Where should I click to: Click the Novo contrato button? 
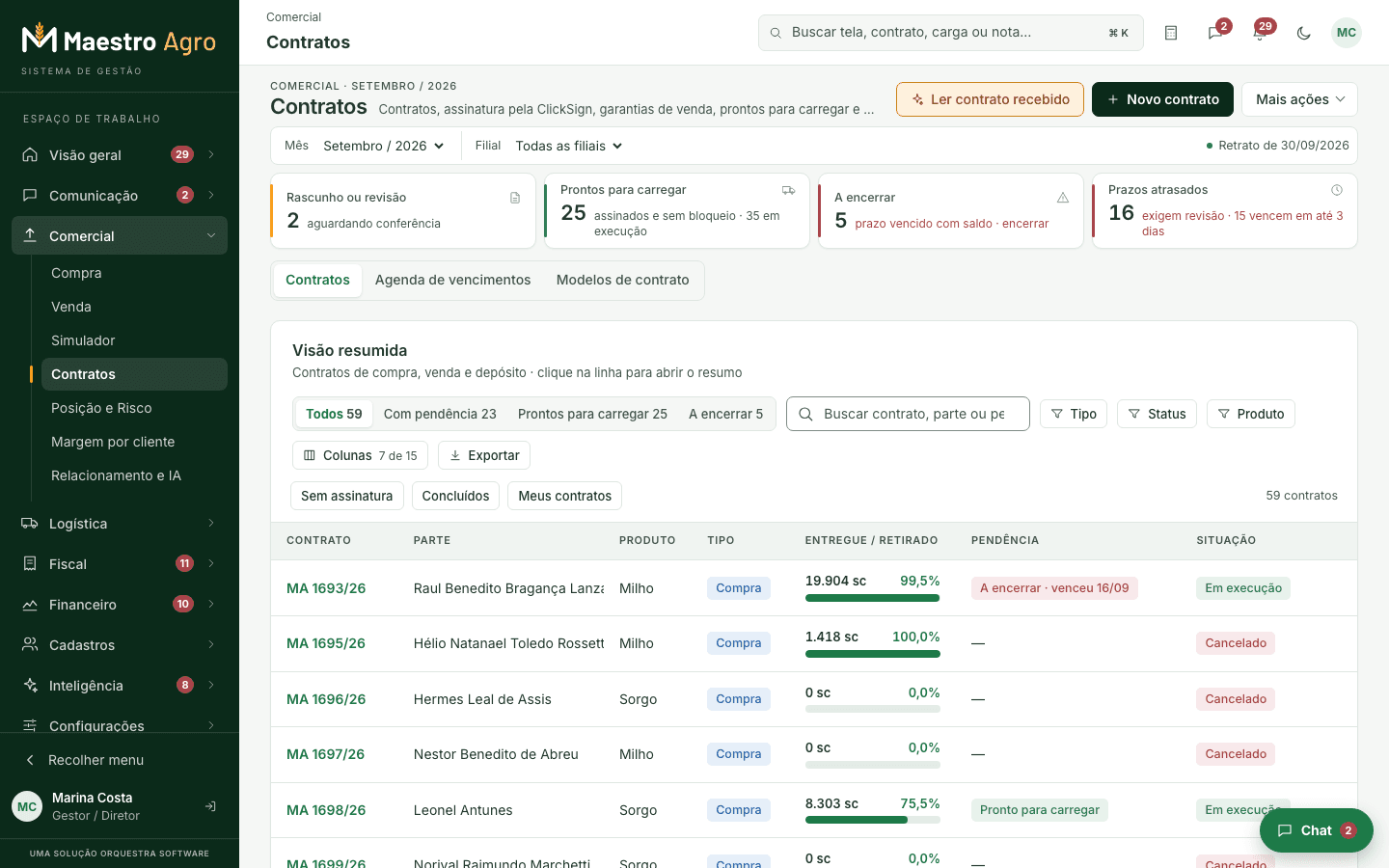point(1162,99)
